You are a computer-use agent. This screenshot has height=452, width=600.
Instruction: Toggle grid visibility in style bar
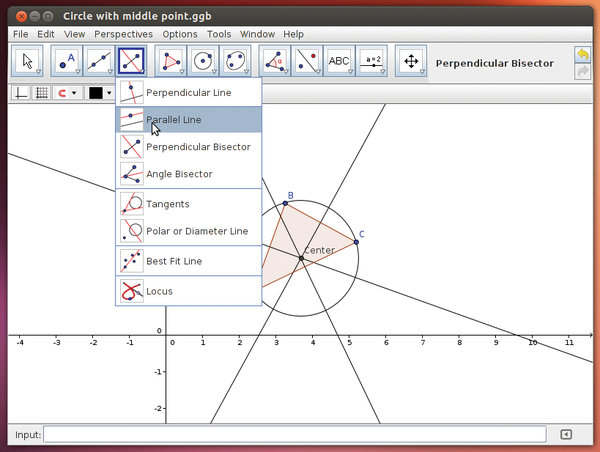(42, 93)
